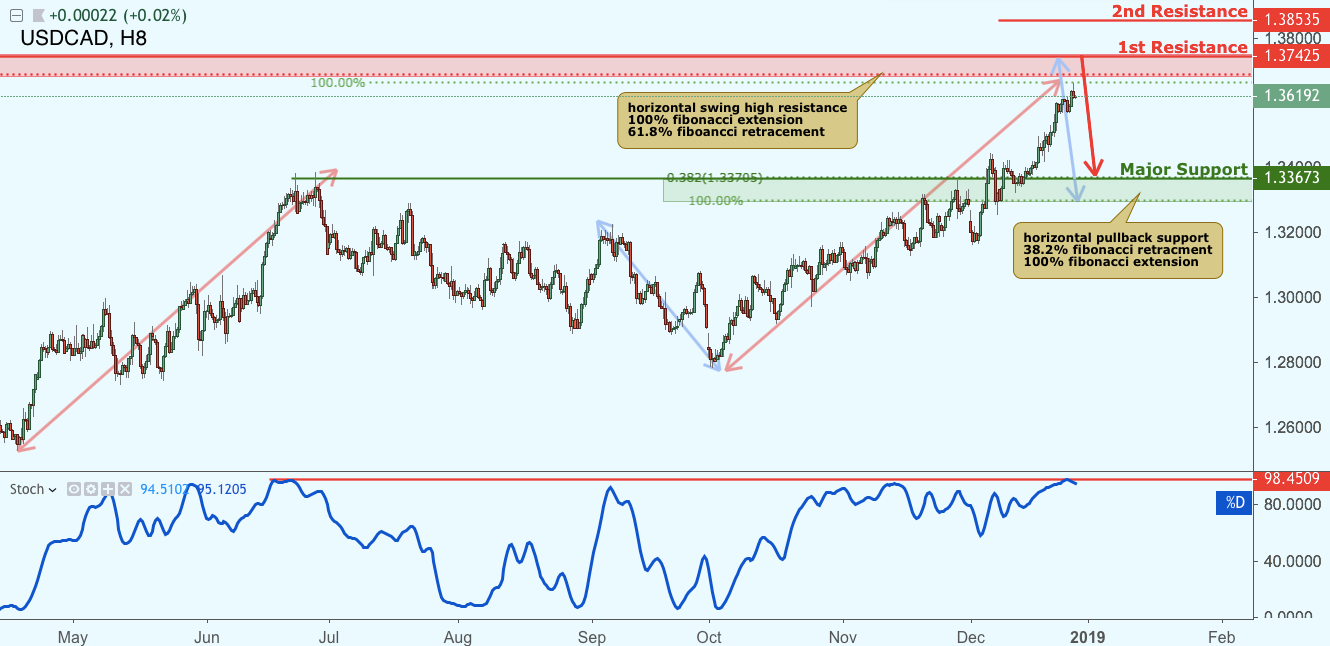This screenshot has height=646, width=1330.
Task: Click the 1st Resistance text
Action: point(1182,47)
